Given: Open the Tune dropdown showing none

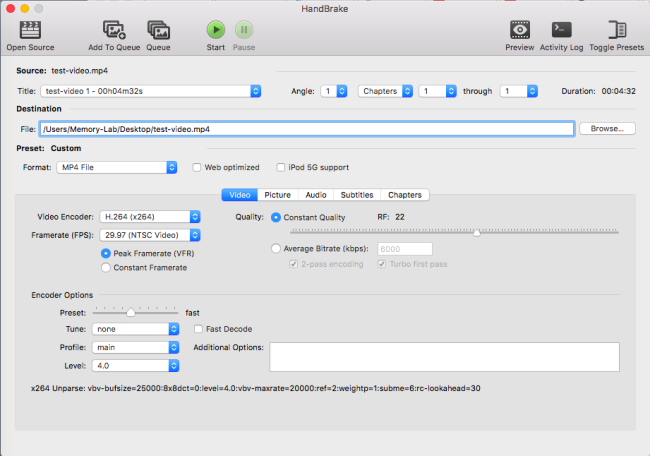Looking at the screenshot, I should tap(136, 329).
